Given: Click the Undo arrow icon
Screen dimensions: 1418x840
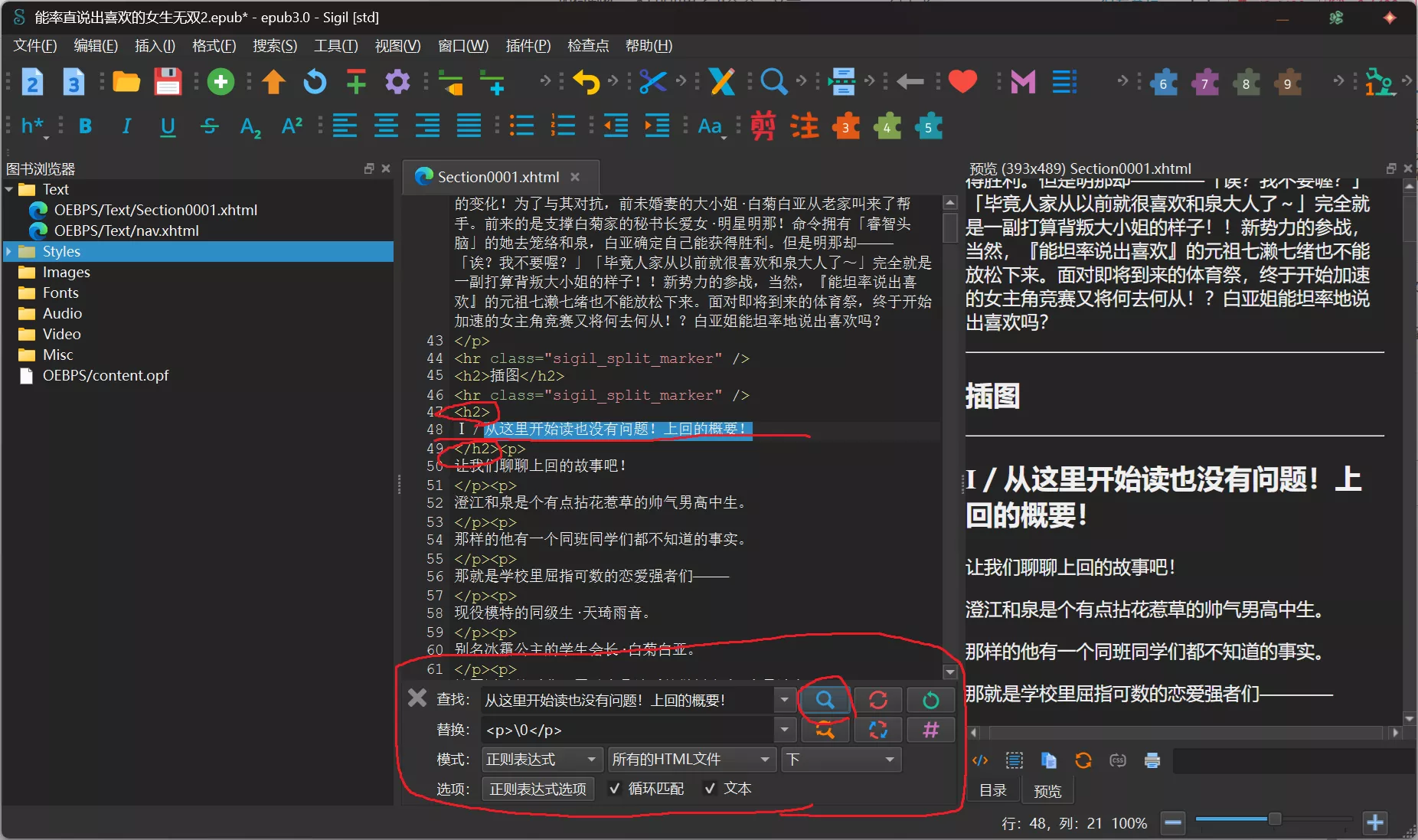Looking at the screenshot, I should 586,82.
